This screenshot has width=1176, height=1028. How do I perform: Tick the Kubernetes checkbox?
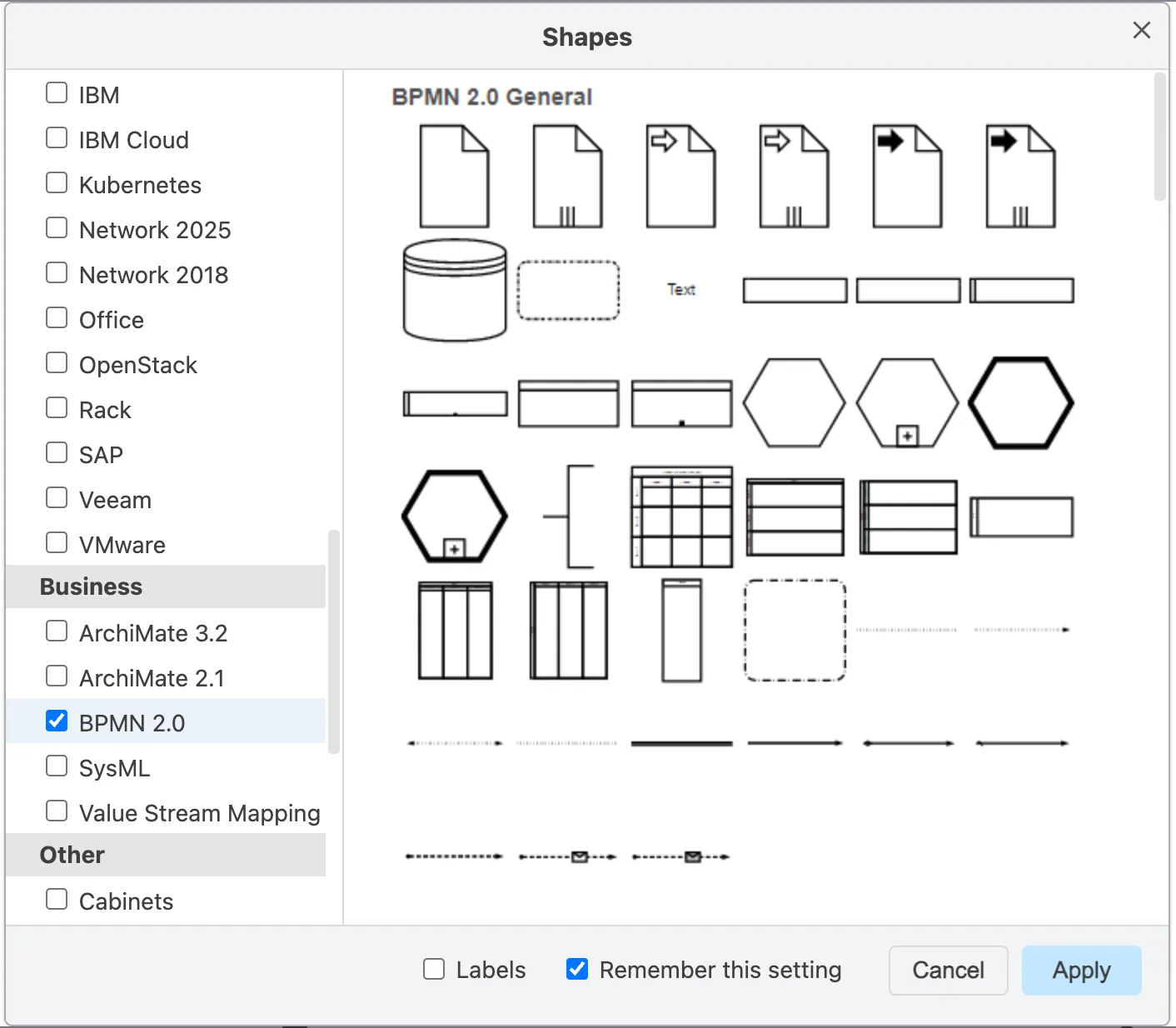57,182
